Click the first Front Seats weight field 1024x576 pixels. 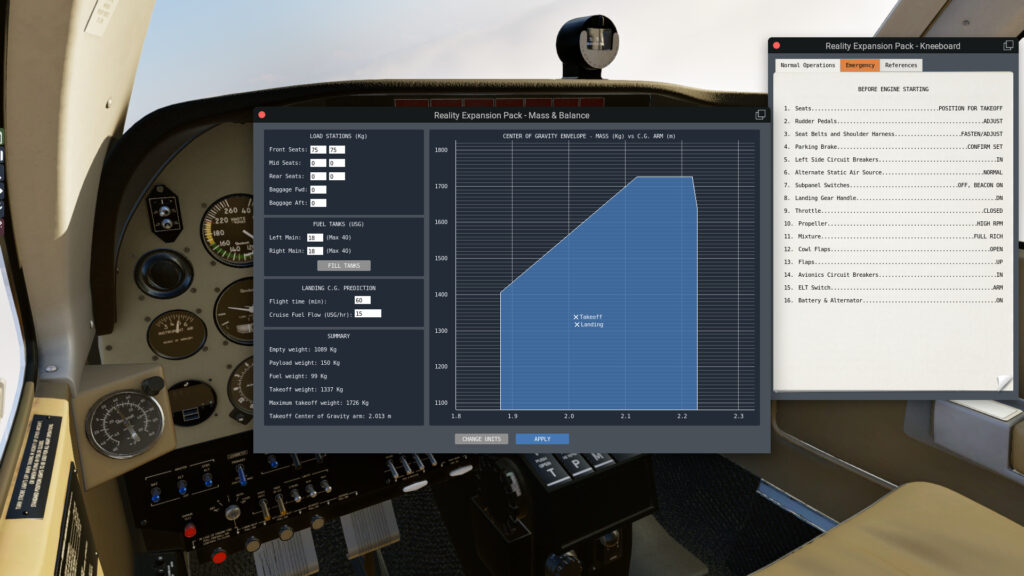(318, 150)
